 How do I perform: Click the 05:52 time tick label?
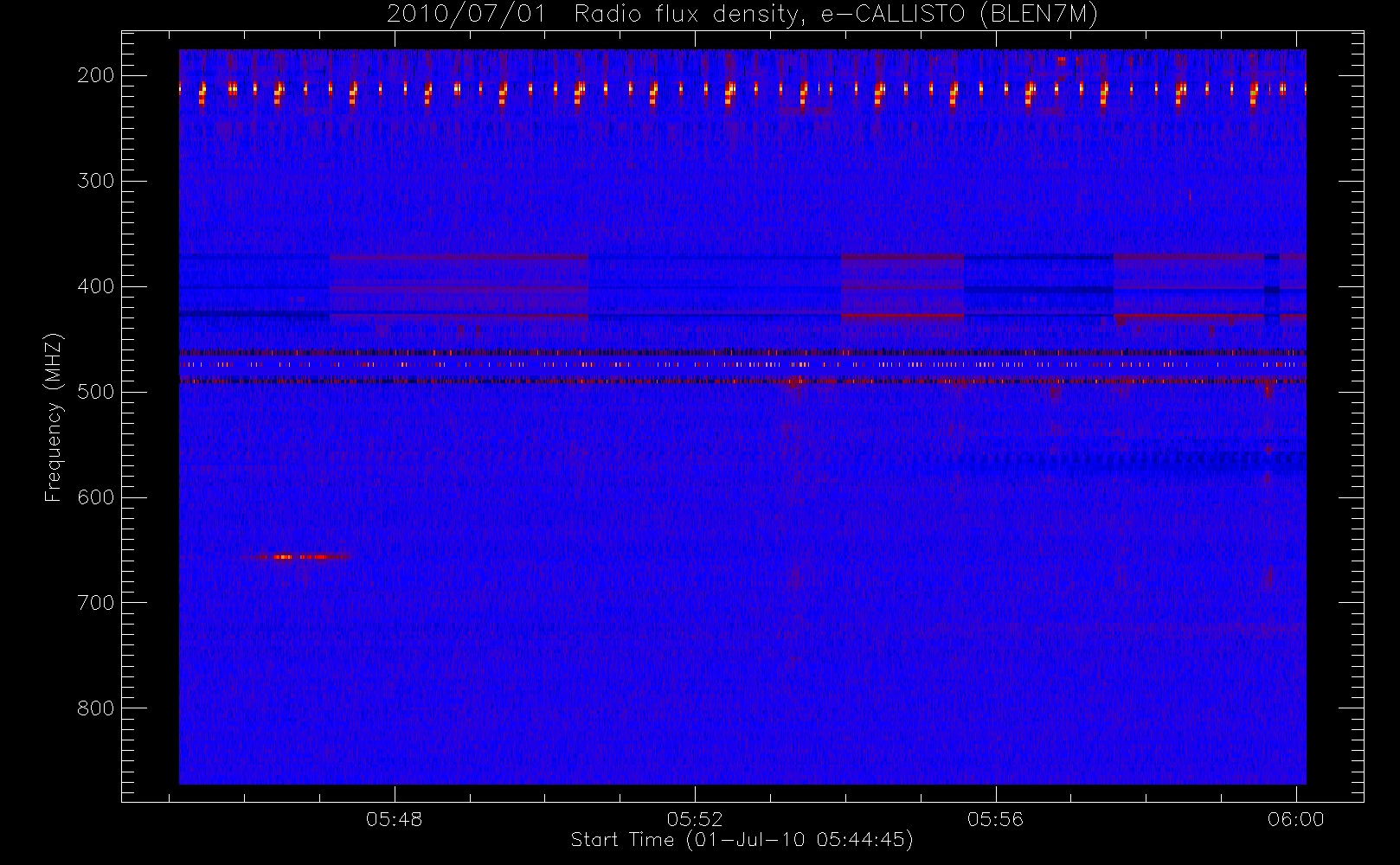click(695, 819)
